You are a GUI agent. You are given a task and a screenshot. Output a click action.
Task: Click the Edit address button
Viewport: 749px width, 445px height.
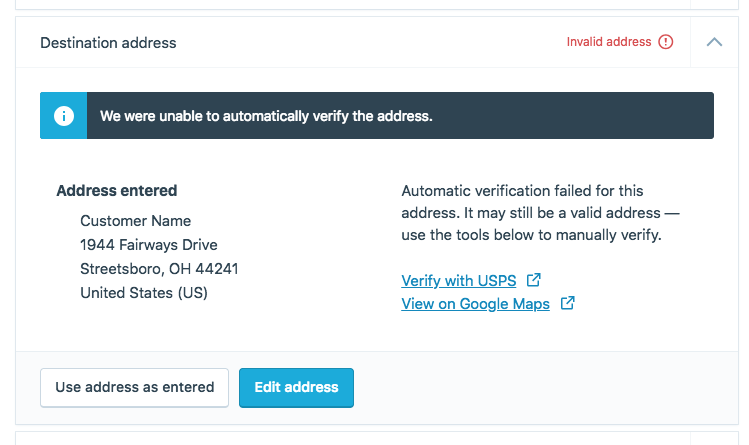(296, 387)
